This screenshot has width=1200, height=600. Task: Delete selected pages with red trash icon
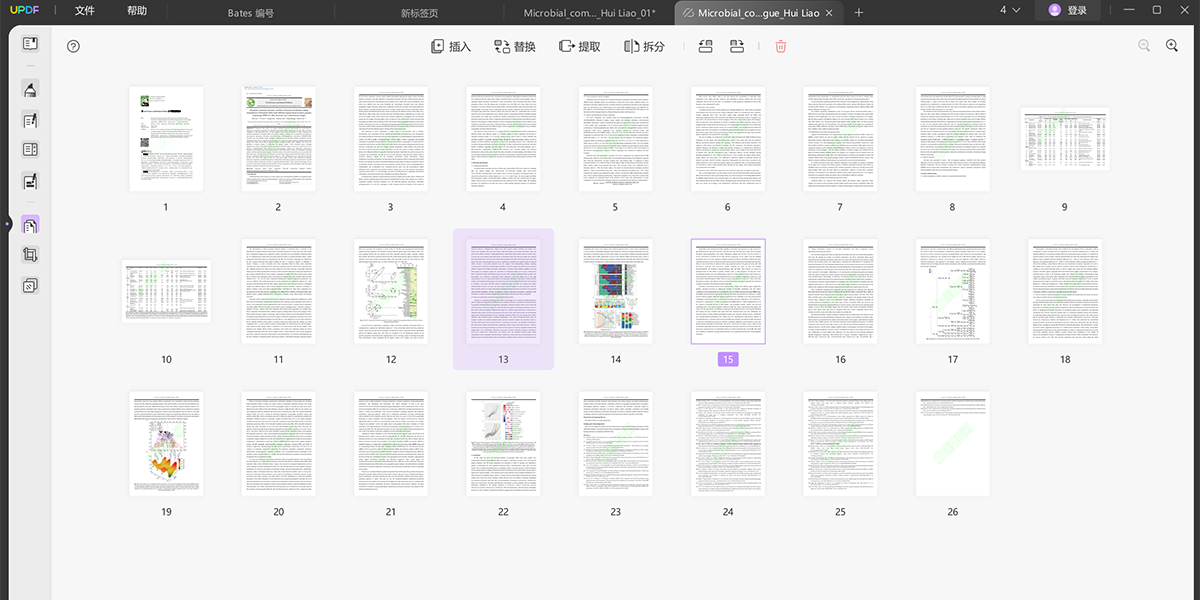coord(781,46)
